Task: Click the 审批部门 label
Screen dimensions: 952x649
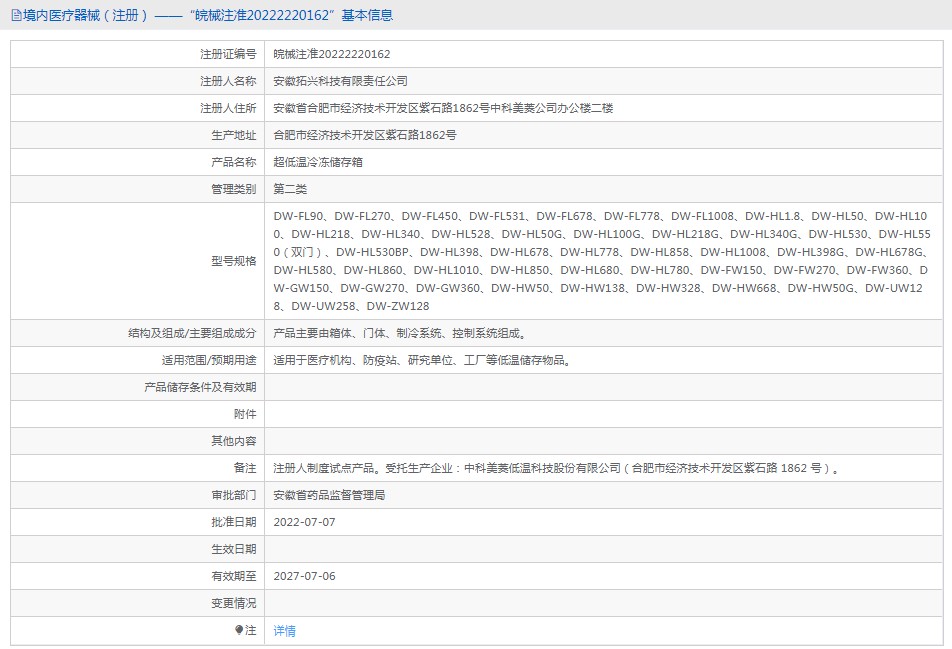Action: point(234,495)
